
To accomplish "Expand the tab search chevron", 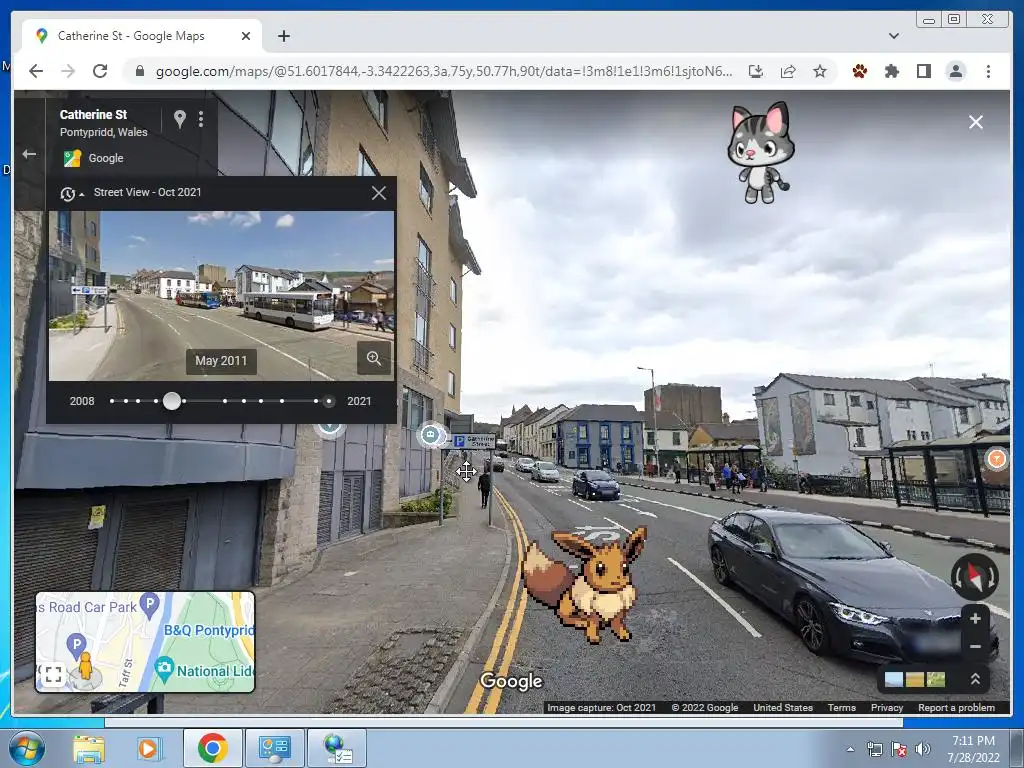I will coord(893,36).
